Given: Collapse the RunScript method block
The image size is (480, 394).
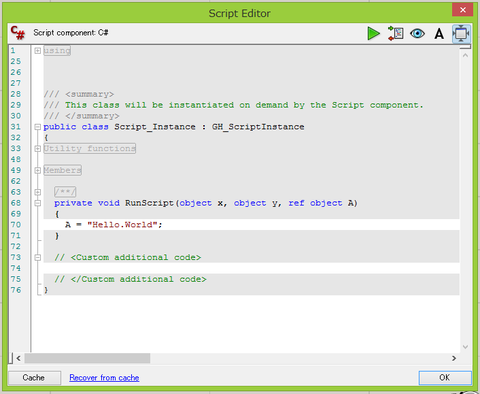Looking at the screenshot, I should [x=38, y=203].
